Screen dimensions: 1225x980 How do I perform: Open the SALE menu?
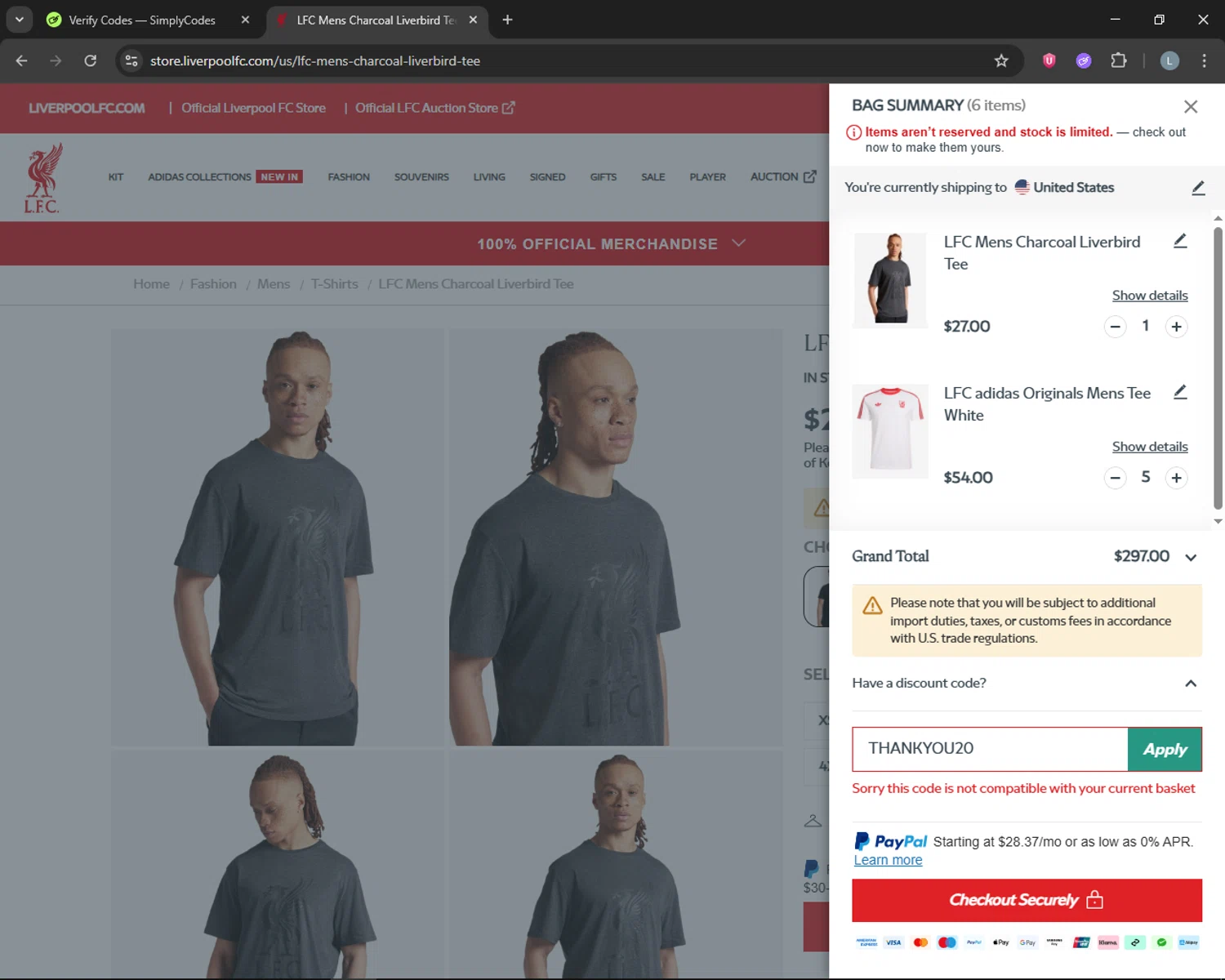653,177
